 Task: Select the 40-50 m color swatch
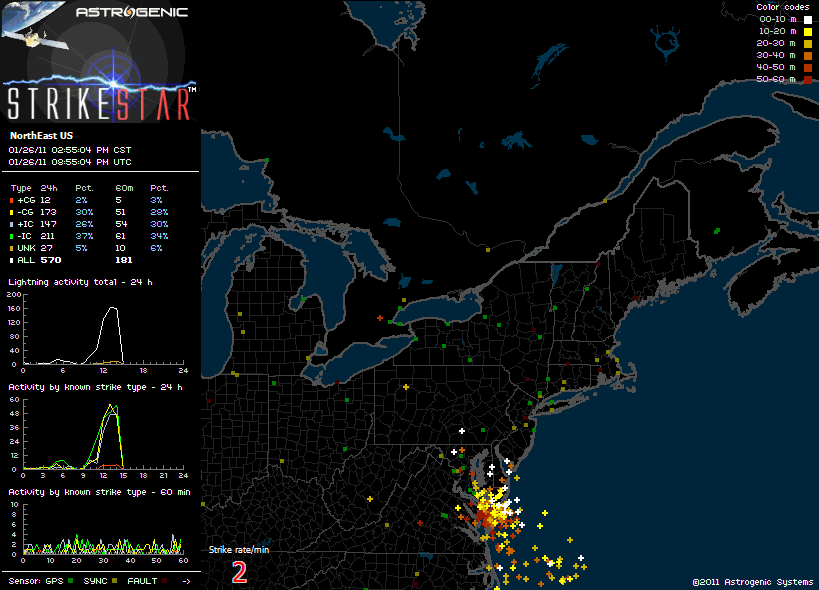(x=808, y=68)
